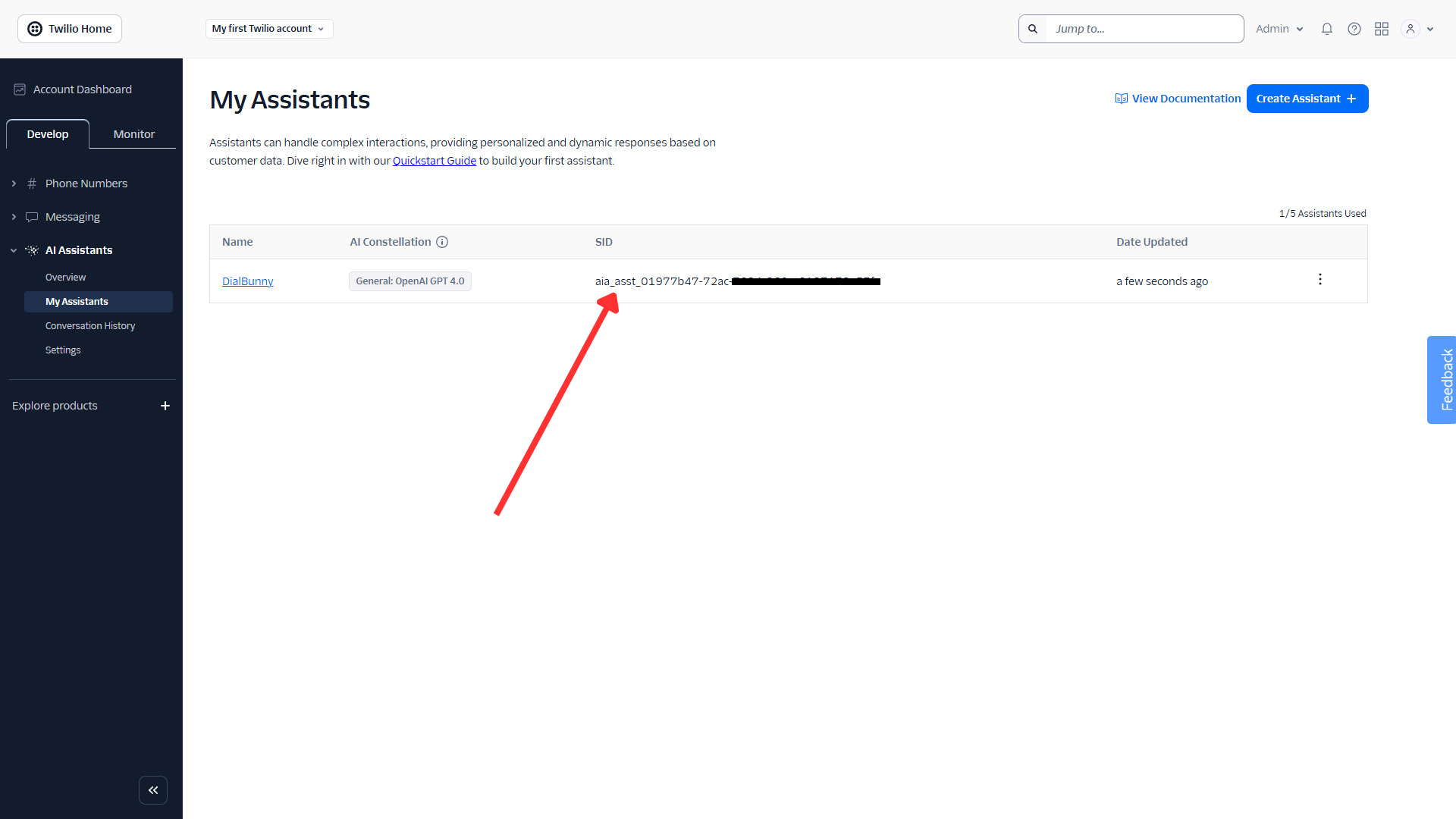Click the help question mark icon
The height and width of the screenshot is (819, 1456).
tap(1354, 28)
